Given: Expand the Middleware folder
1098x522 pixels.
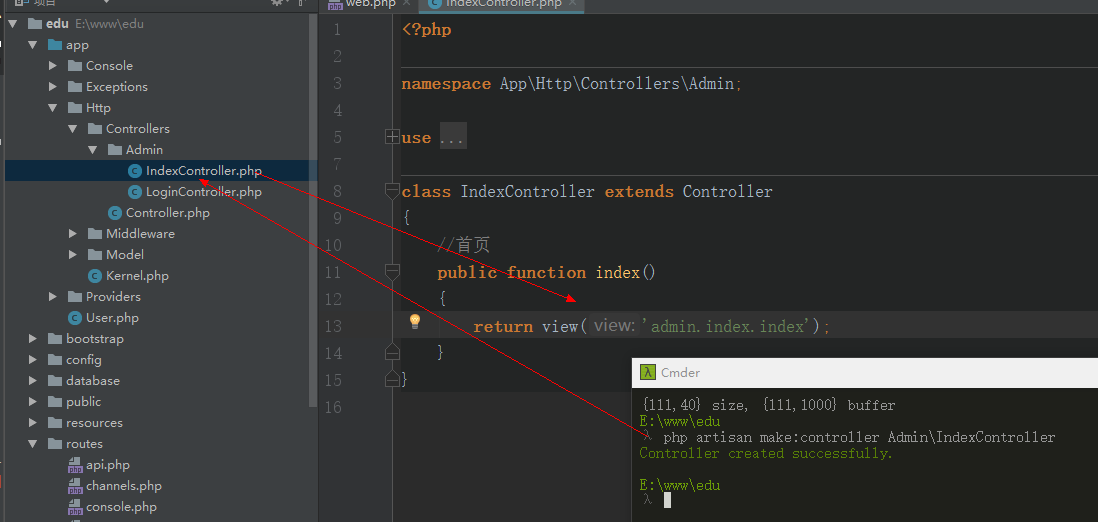Looking at the screenshot, I should pos(73,234).
